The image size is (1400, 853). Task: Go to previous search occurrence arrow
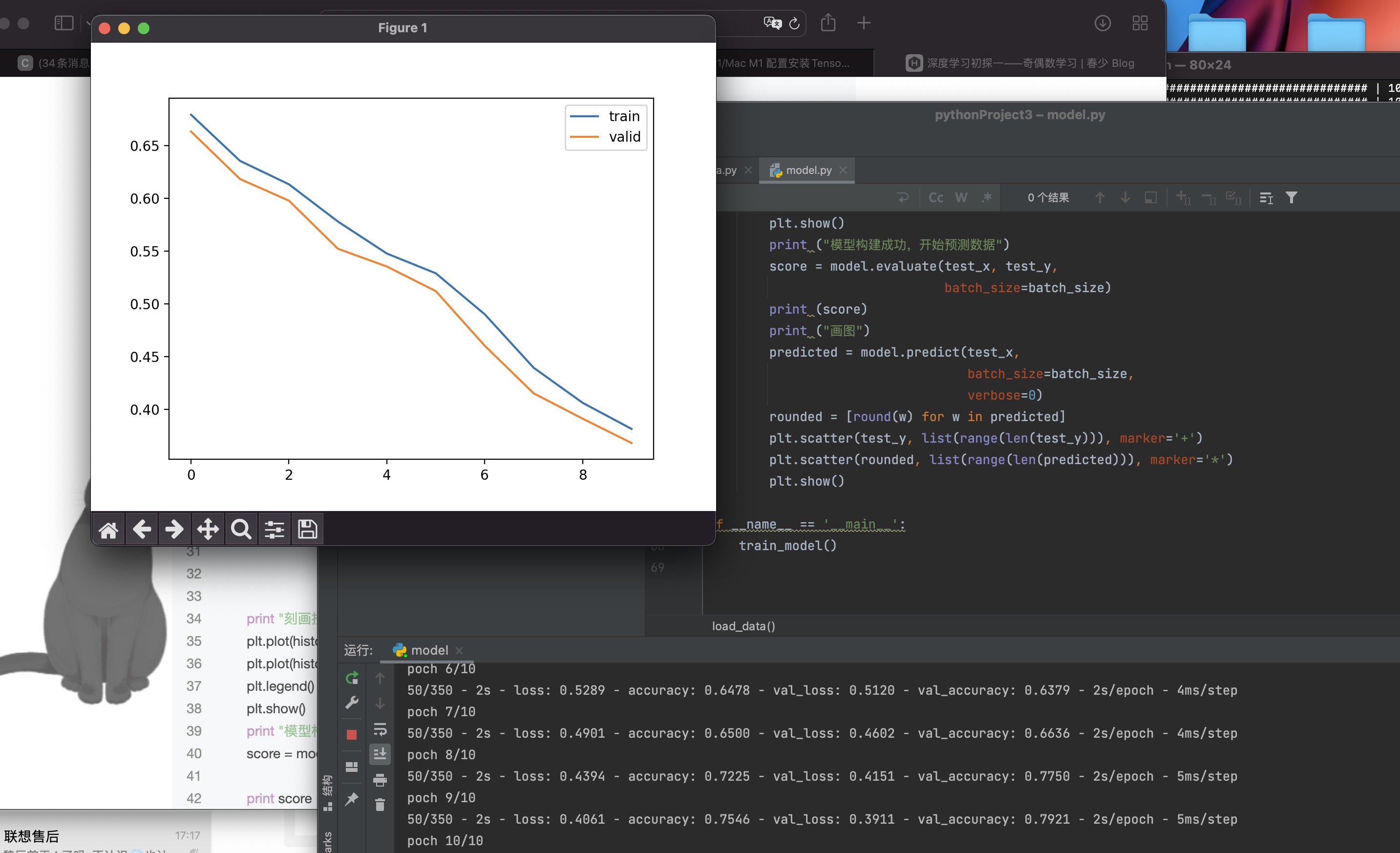pyautogui.click(x=1100, y=198)
